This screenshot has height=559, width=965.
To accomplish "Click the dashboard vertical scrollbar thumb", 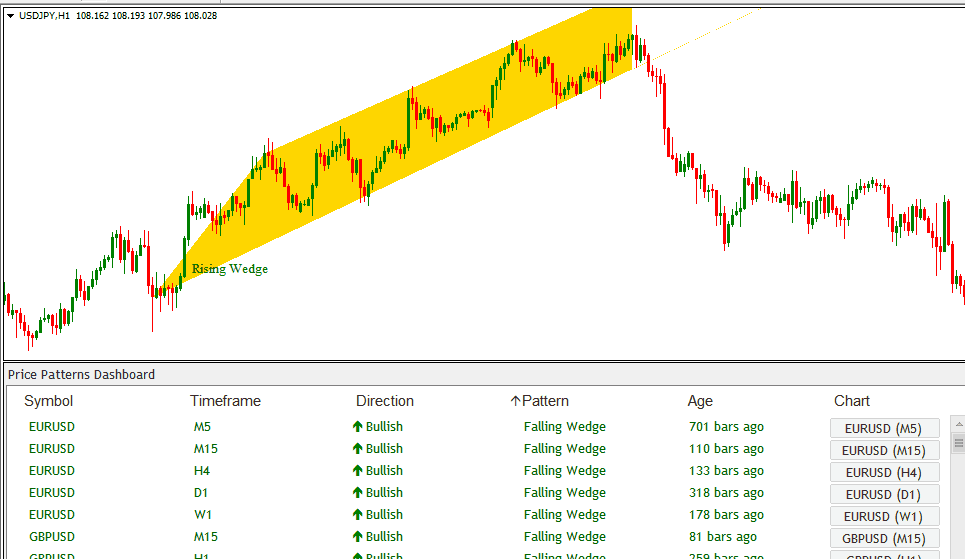I will pos(959,443).
